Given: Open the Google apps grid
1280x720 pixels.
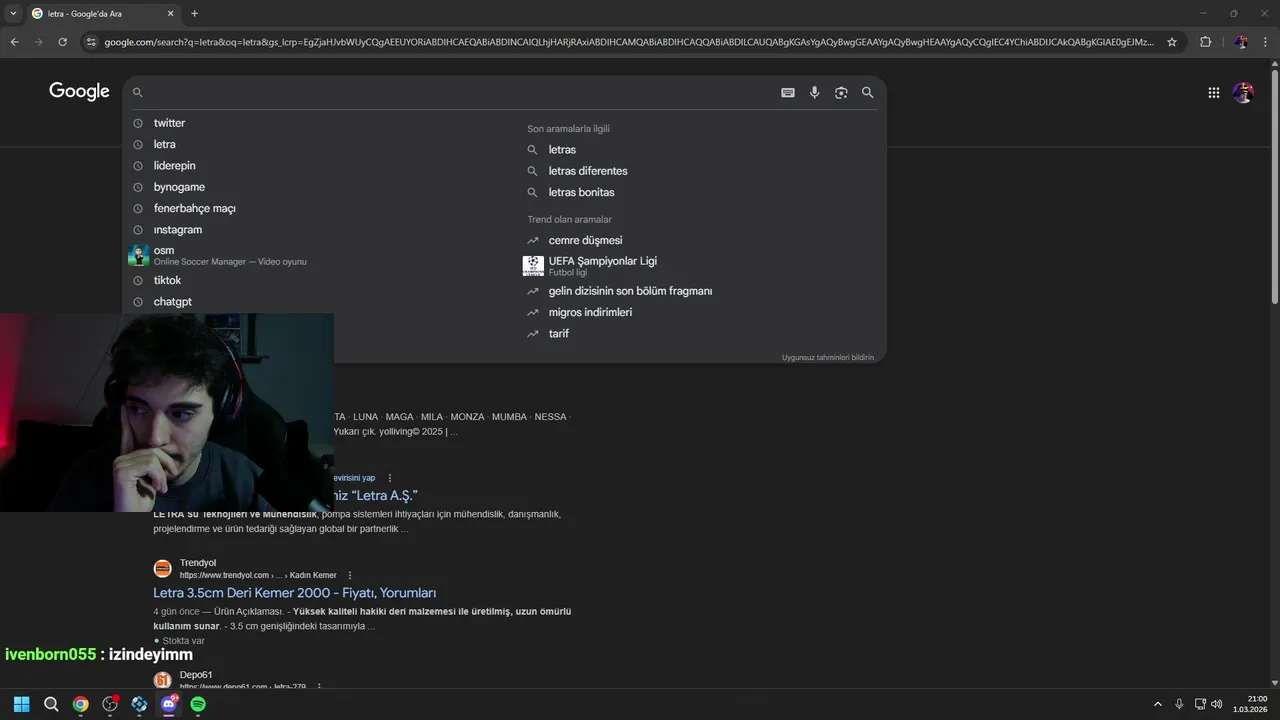Looking at the screenshot, I should (1213, 92).
